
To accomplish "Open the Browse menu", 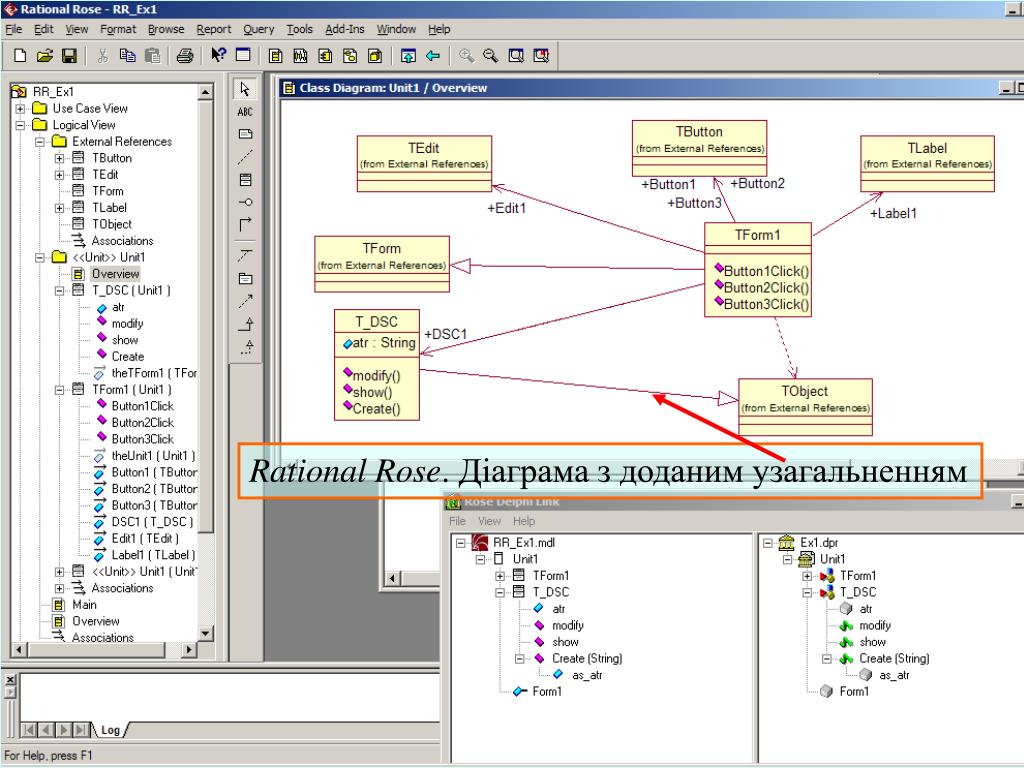I will (166, 29).
